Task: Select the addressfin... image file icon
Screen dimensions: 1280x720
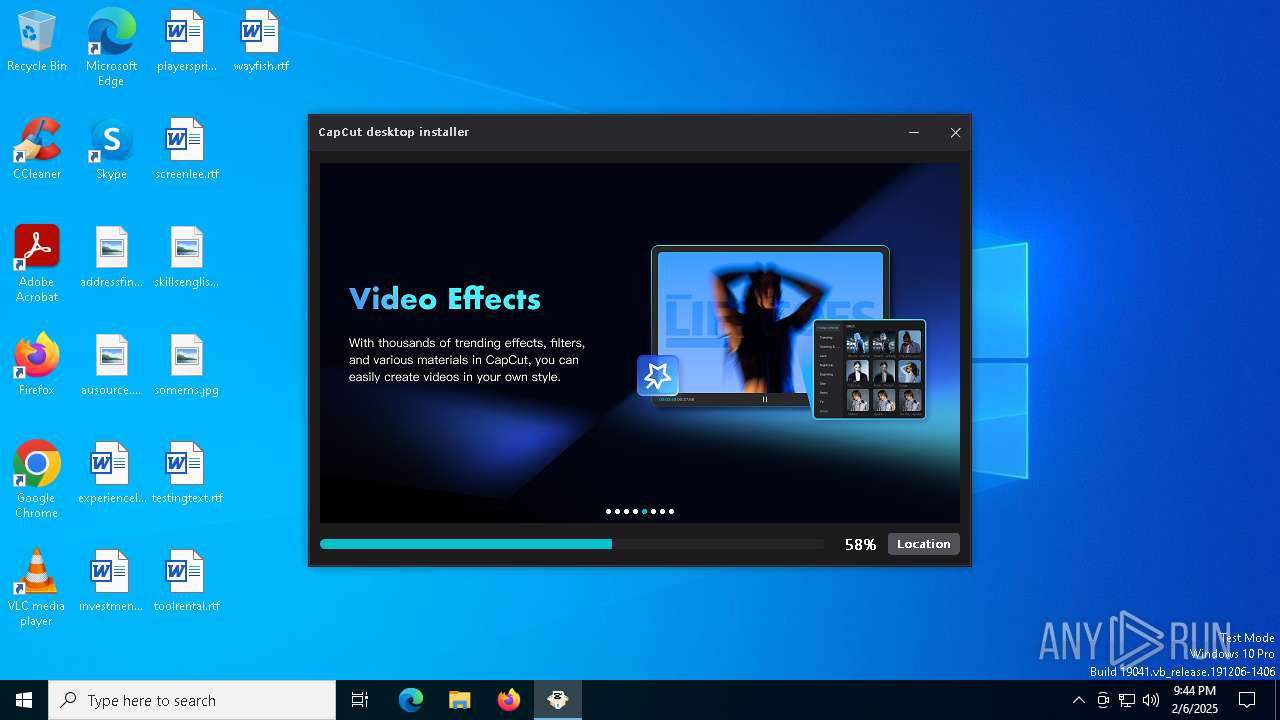Action: point(111,257)
